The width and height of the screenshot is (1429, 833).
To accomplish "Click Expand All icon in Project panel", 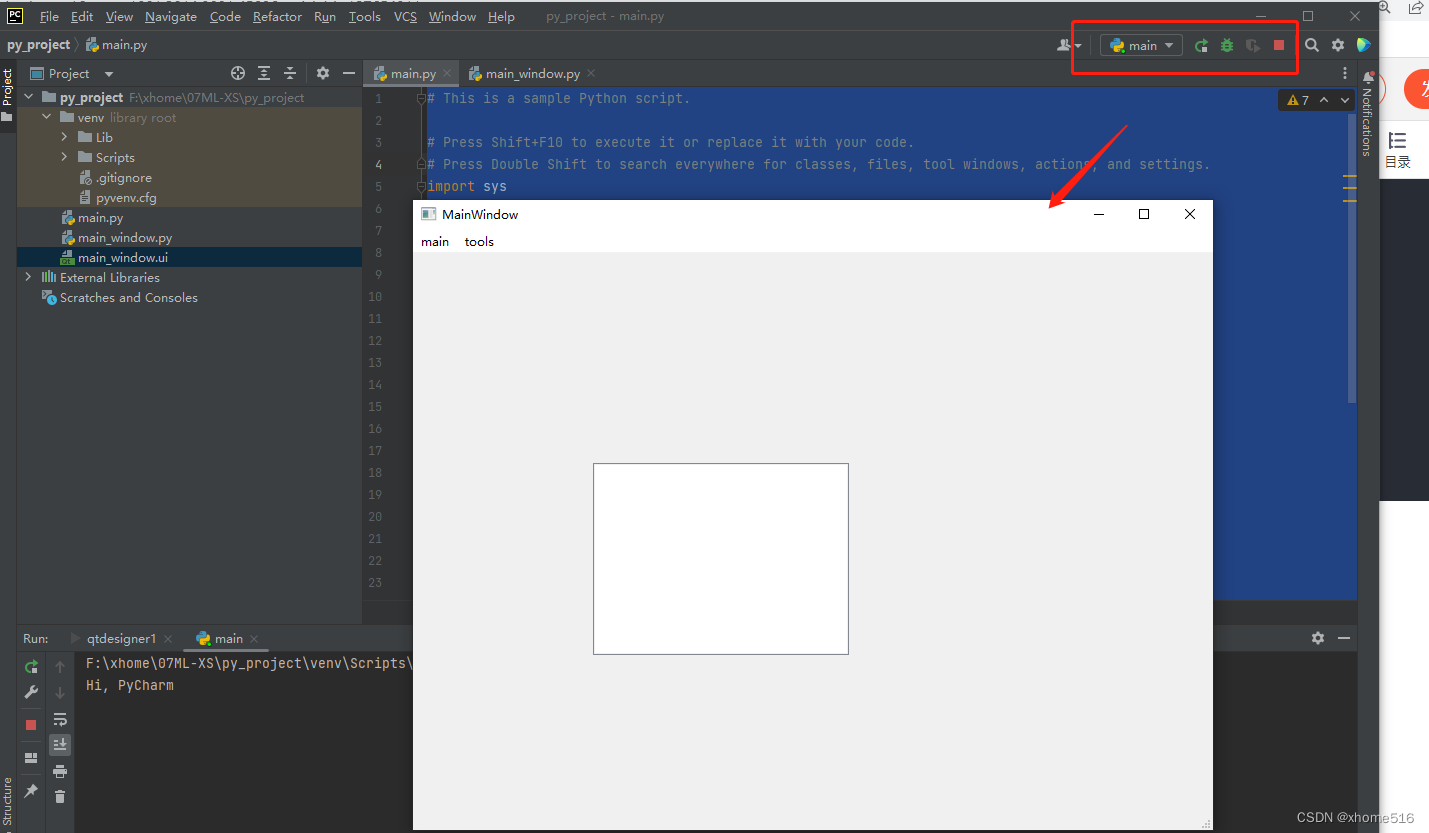I will (x=264, y=73).
